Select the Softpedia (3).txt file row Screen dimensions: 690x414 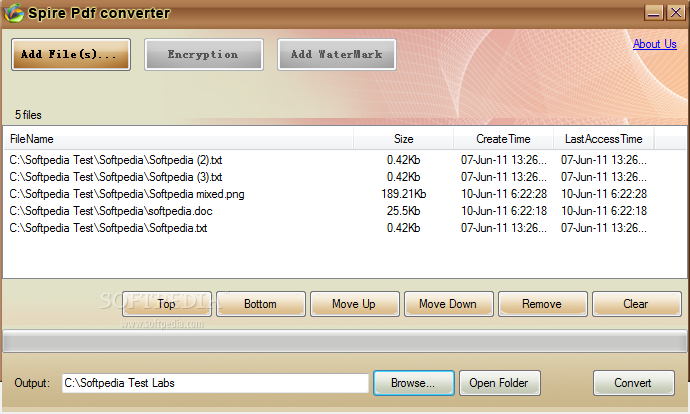pos(344,177)
